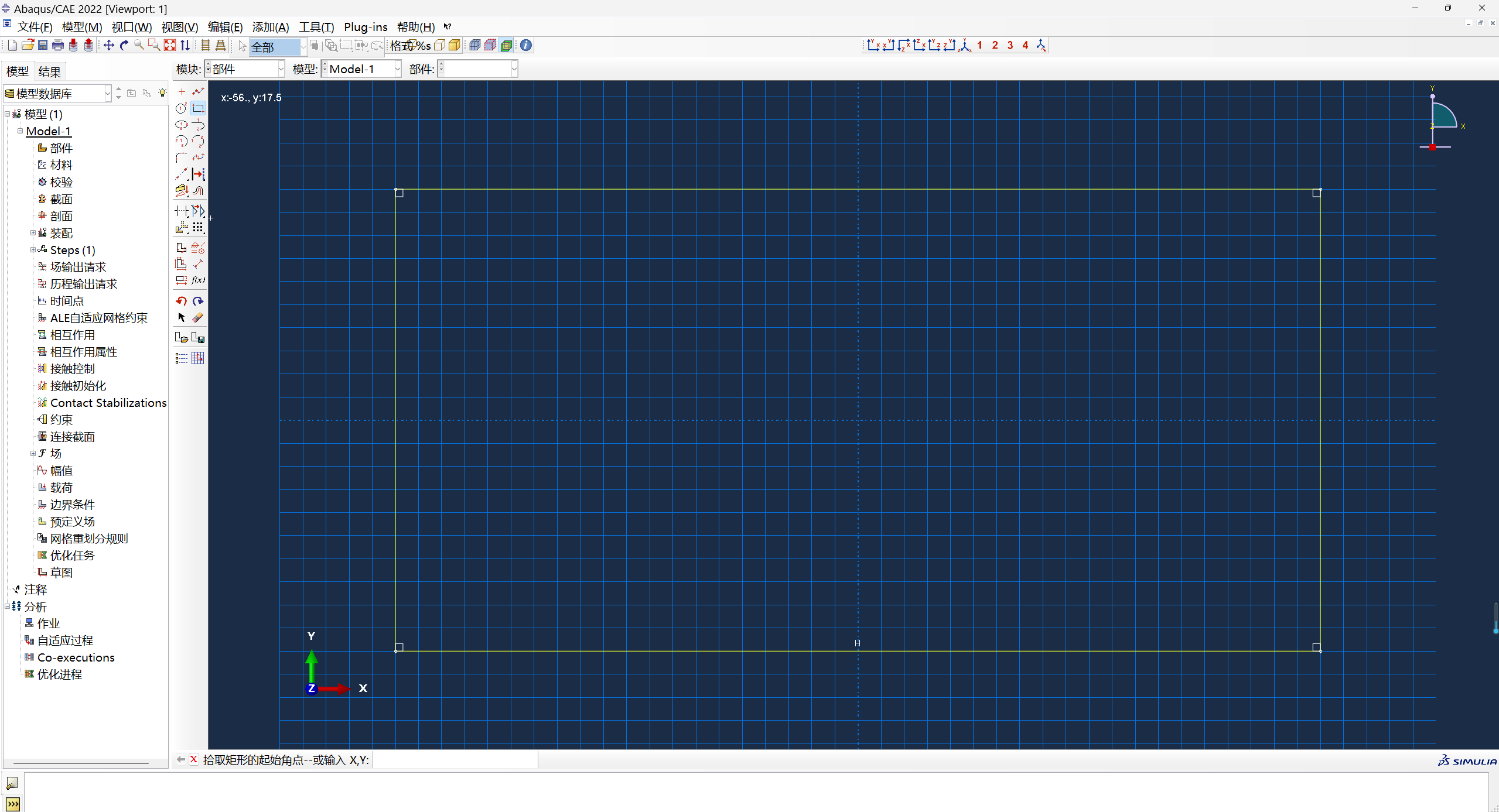Select the 材料 tree item
The image size is (1499, 812).
pos(61,165)
